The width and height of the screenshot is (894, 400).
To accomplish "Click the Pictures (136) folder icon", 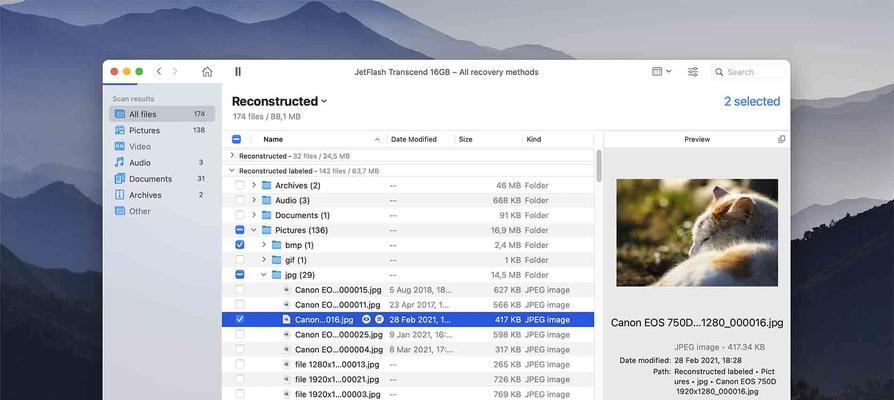I will [266, 230].
